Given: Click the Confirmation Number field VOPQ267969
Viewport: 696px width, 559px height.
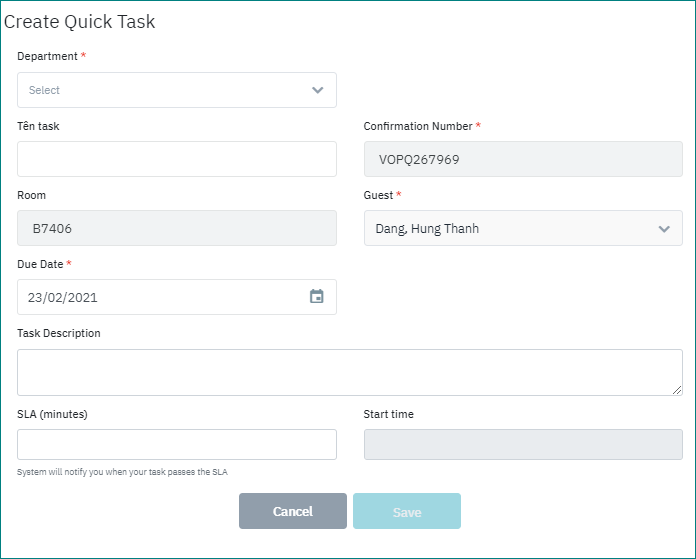Looking at the screenshot, I should (x=523, y=159).
